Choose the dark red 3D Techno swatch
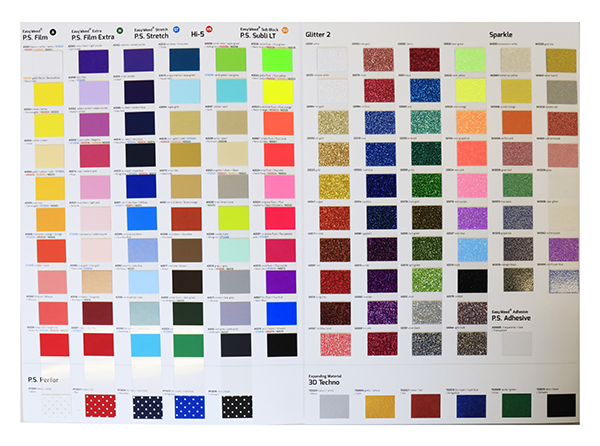Screen dimensions: 600x446 click(426, 406)
